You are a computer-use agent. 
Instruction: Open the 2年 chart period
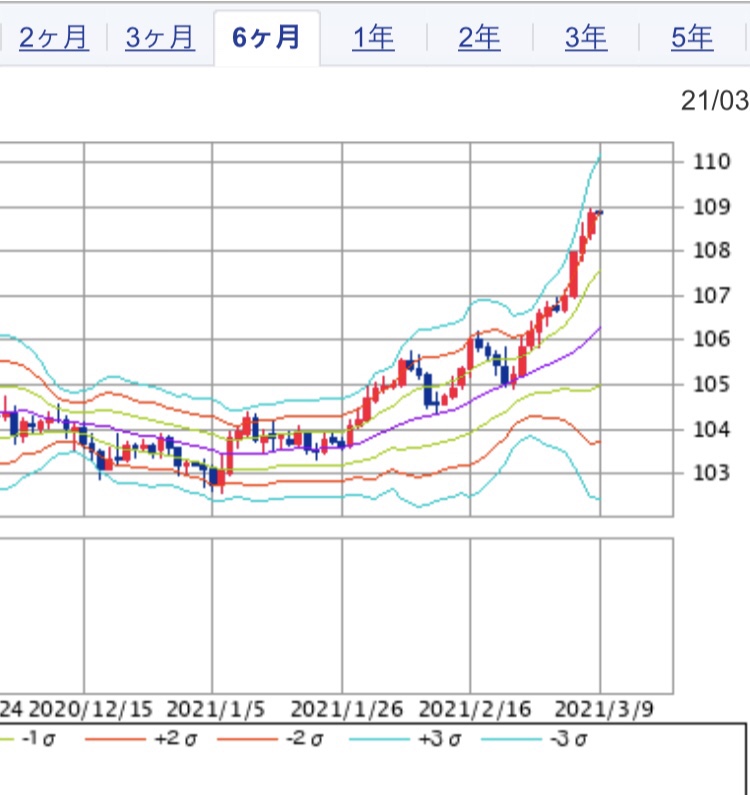(479, 38)
